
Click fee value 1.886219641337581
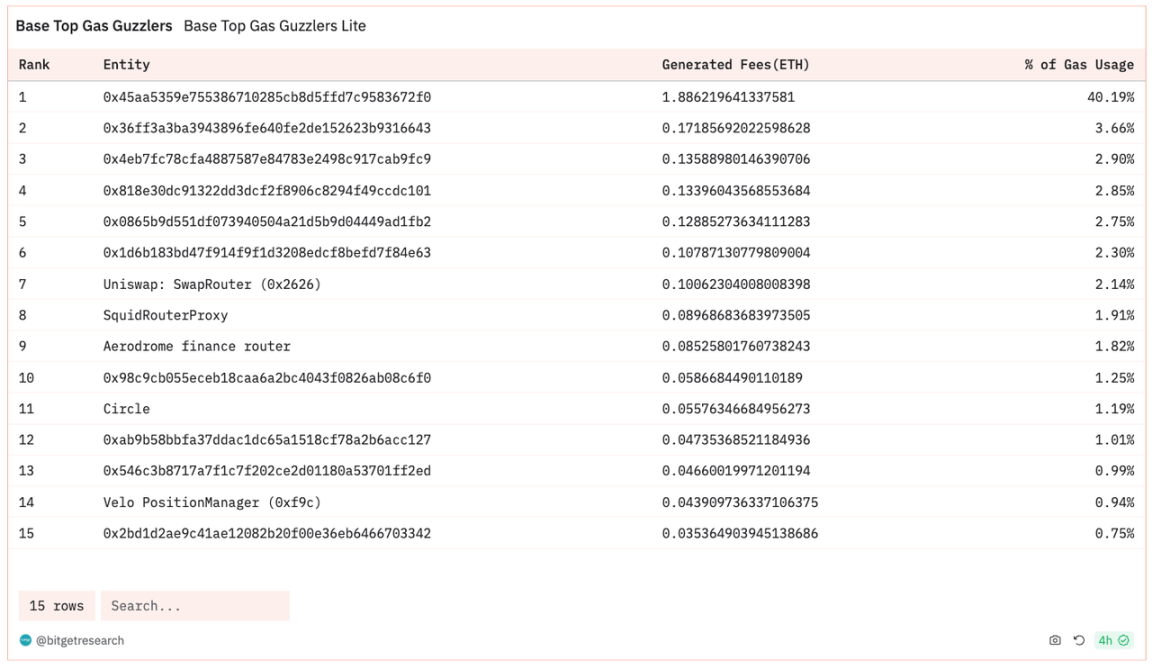[x=728, y=97]
